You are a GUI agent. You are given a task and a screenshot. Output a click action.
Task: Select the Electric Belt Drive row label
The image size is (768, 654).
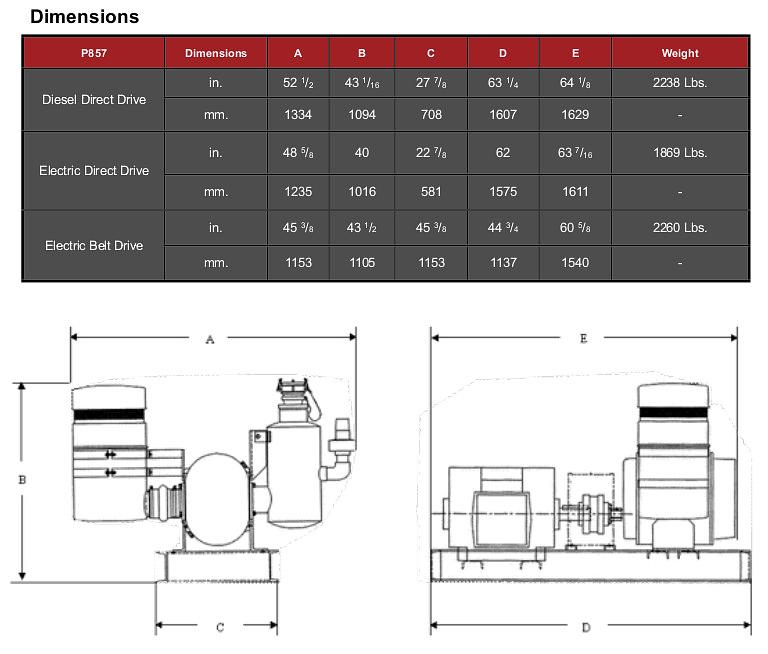94,245
